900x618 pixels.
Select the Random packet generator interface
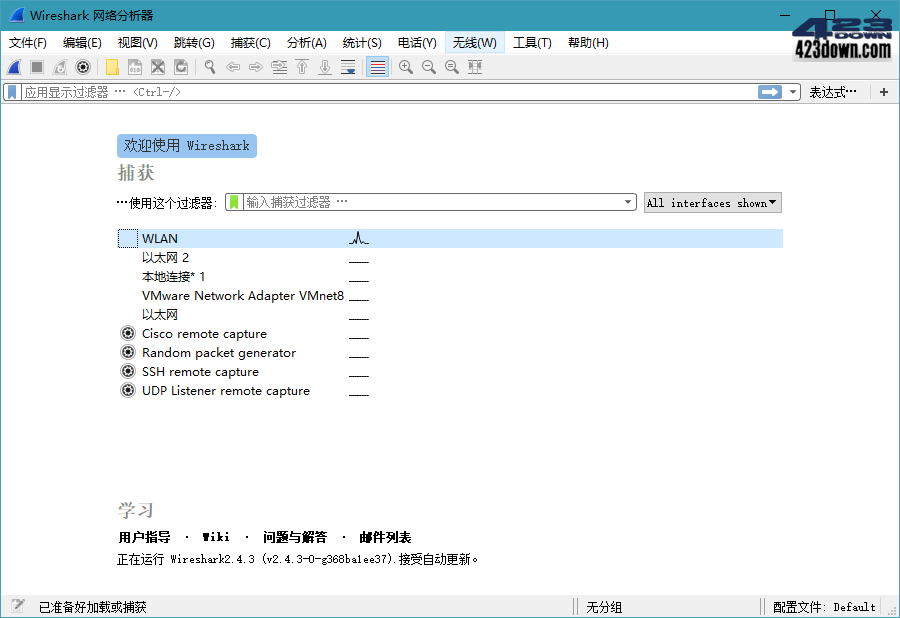[x=219, y=352]
